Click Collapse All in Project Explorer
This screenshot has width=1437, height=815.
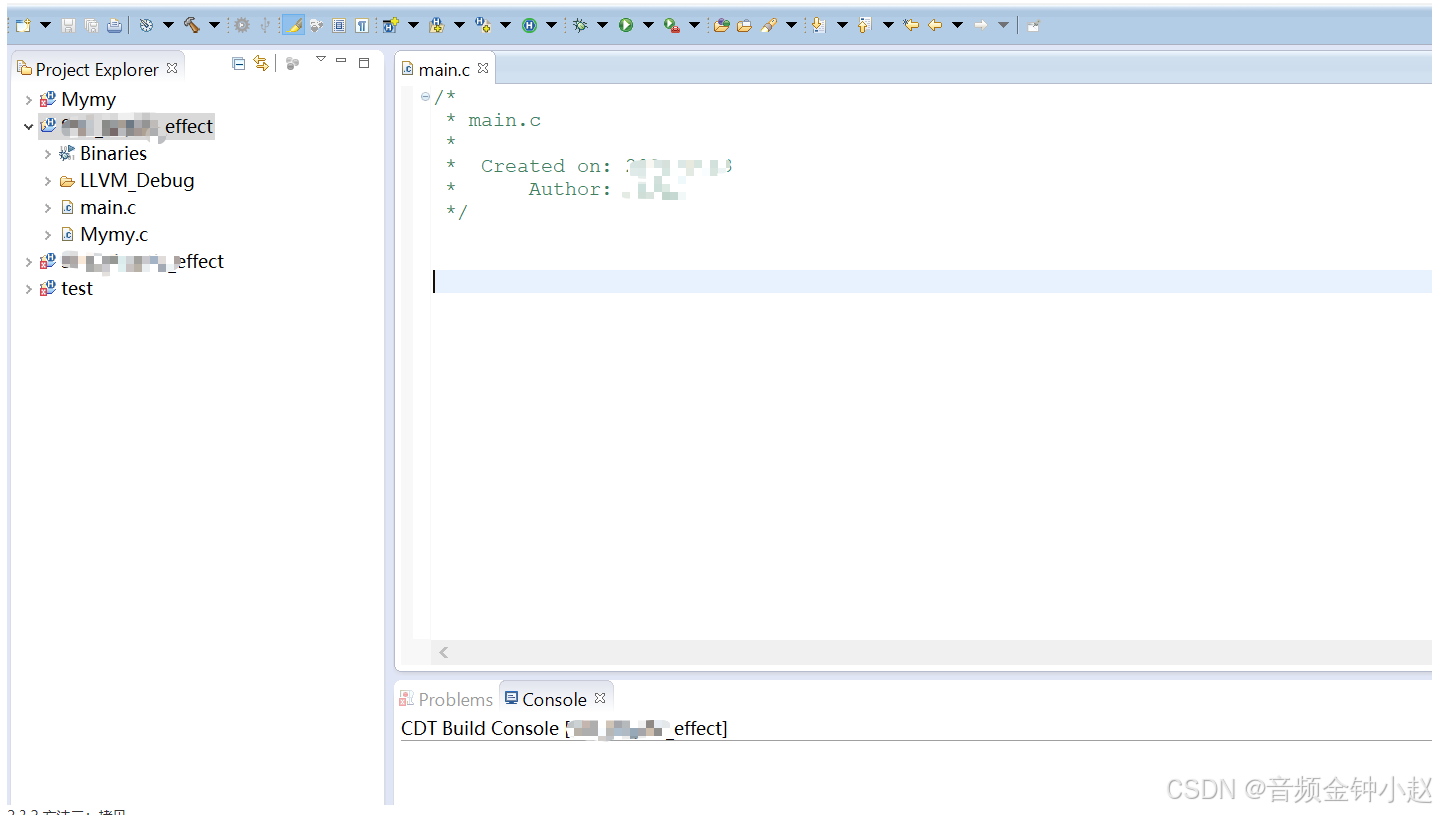(238, 63)
